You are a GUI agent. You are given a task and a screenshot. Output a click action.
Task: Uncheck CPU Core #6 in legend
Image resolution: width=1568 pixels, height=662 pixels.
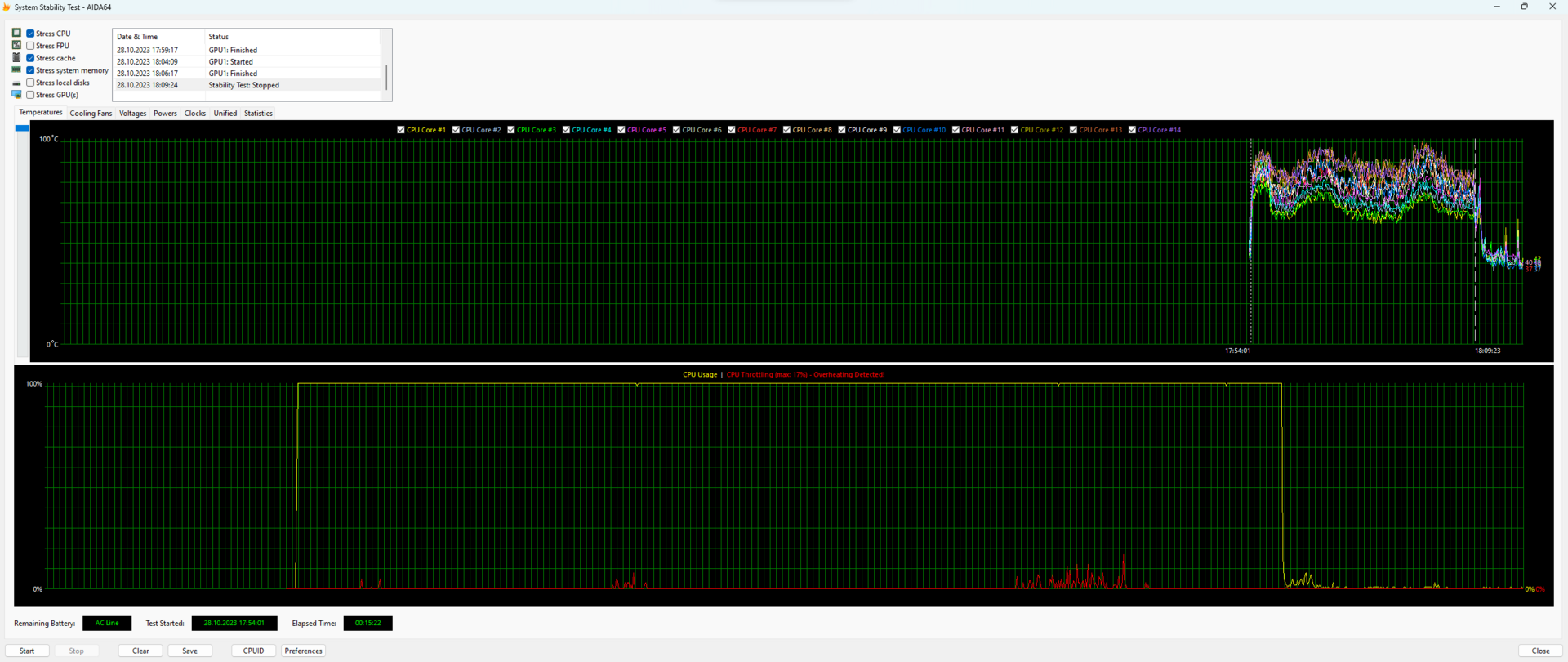(676, 130)
